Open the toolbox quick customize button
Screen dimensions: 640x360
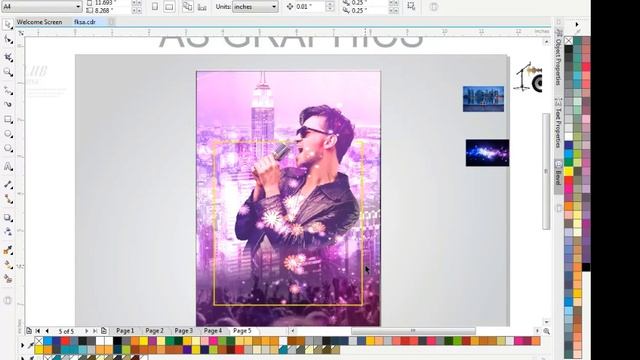(x=8, y=301)
